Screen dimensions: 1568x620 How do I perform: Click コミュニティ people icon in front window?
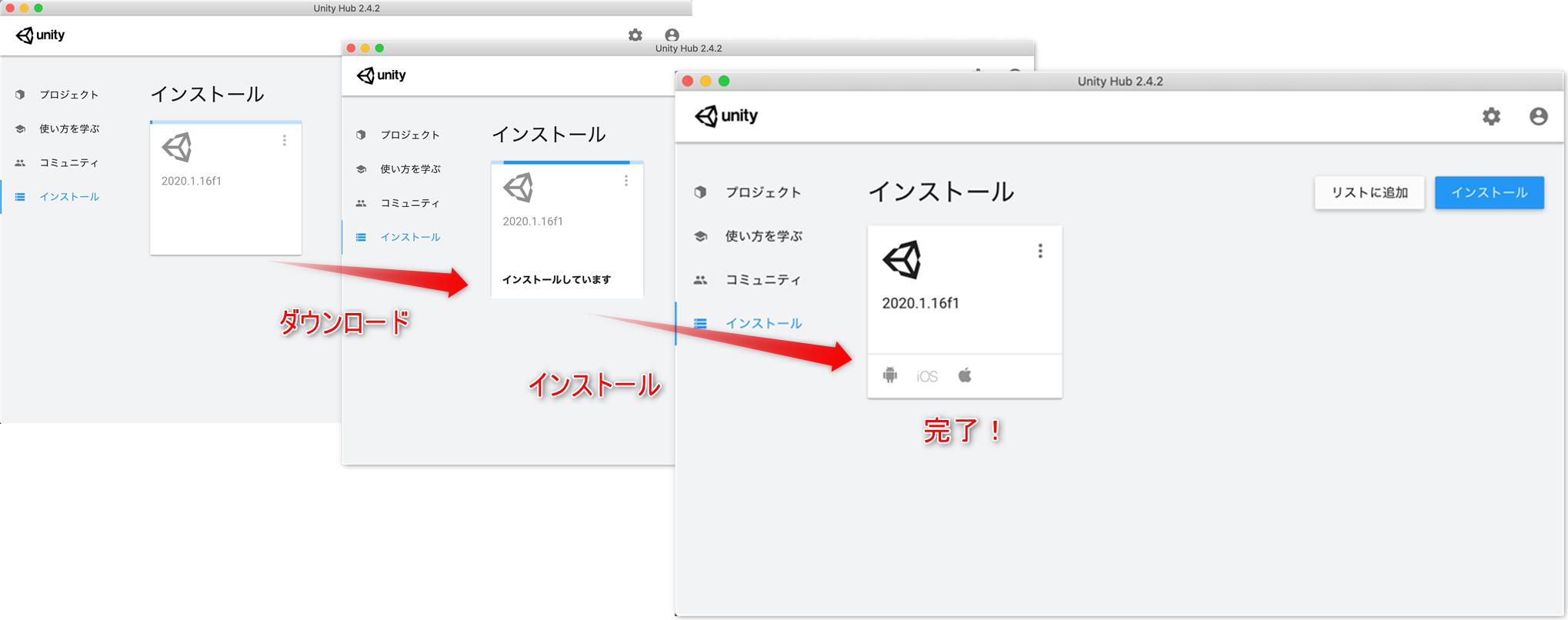(x=700, y=280)
